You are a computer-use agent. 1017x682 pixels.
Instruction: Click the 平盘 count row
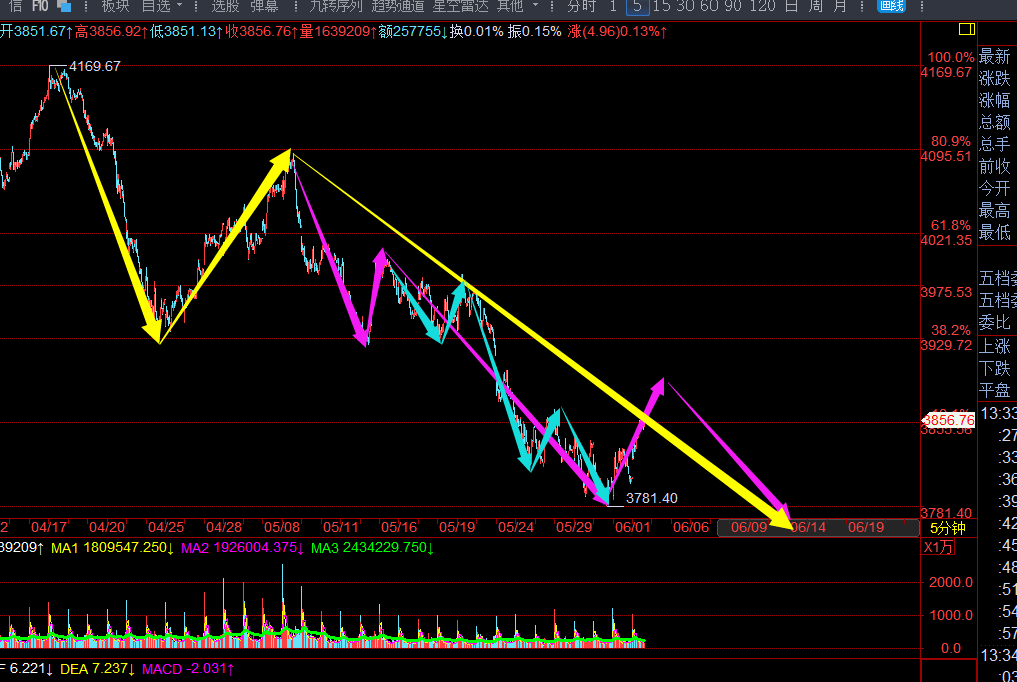[995, 390]
